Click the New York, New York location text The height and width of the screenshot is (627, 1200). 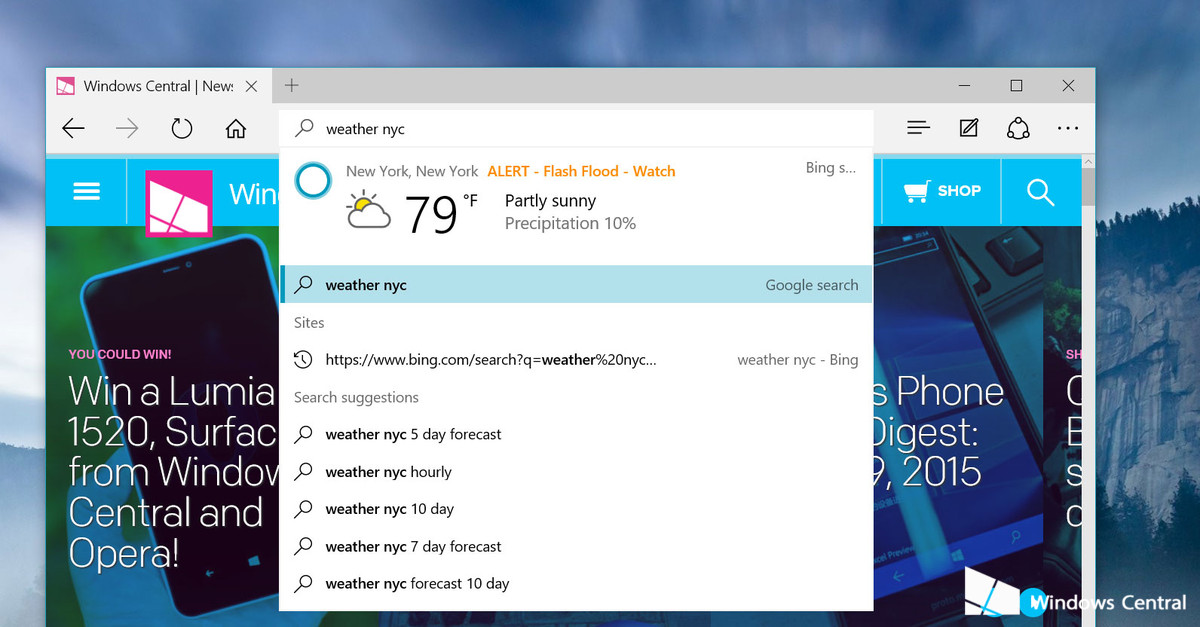(x=412, y=171)
